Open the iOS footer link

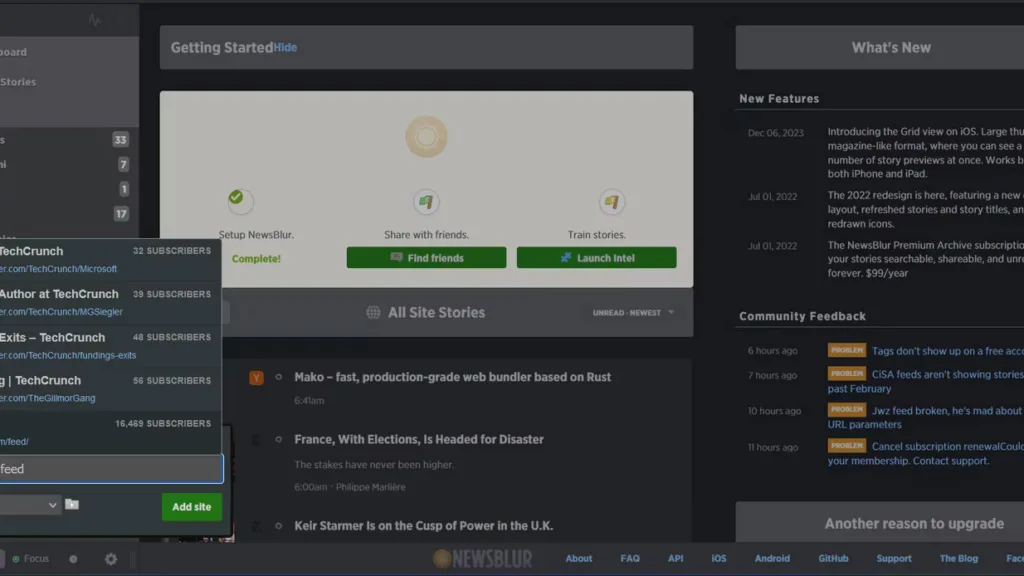(x=718, y=559)
